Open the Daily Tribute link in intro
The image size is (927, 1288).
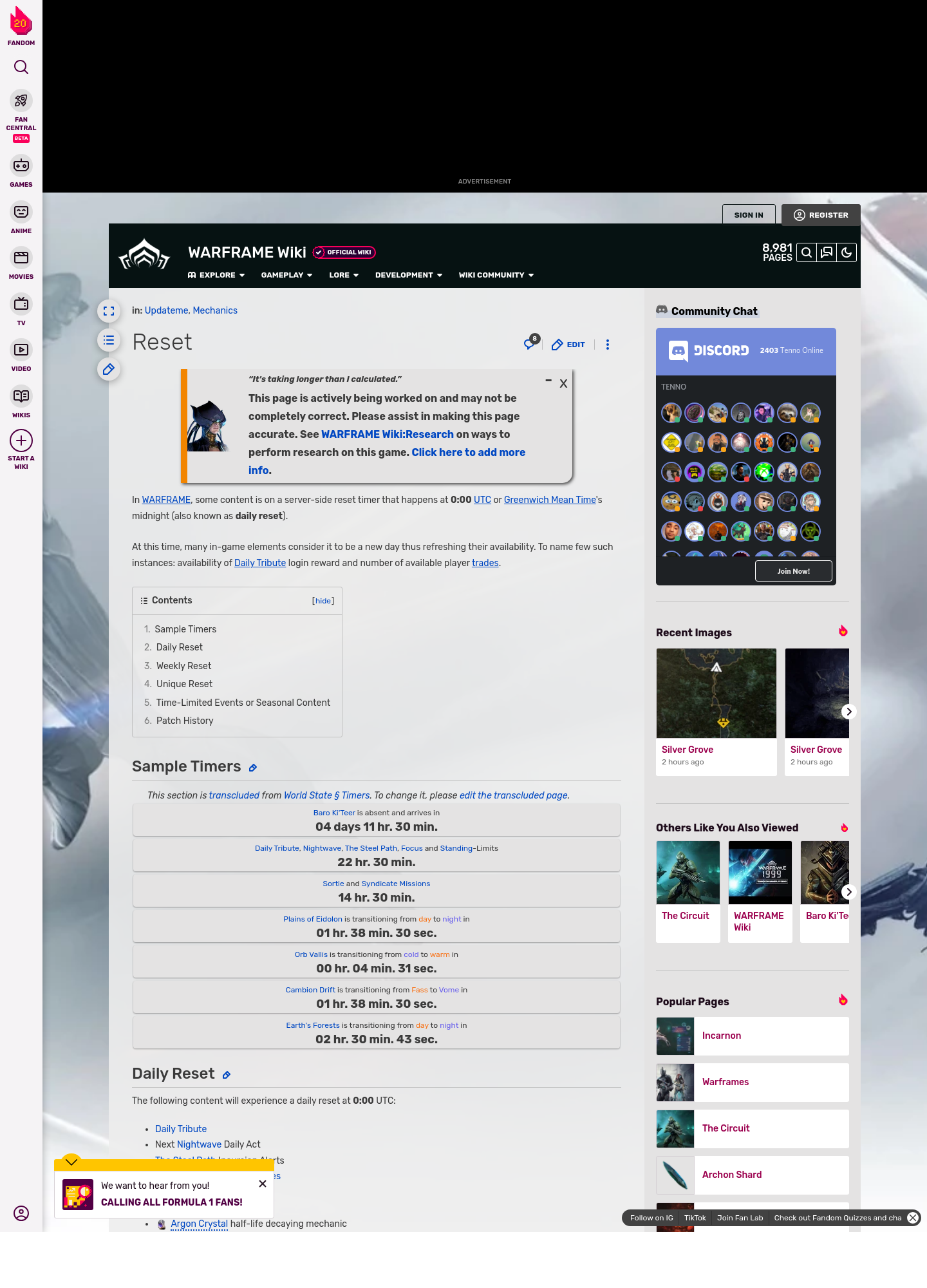click(260, 563)
